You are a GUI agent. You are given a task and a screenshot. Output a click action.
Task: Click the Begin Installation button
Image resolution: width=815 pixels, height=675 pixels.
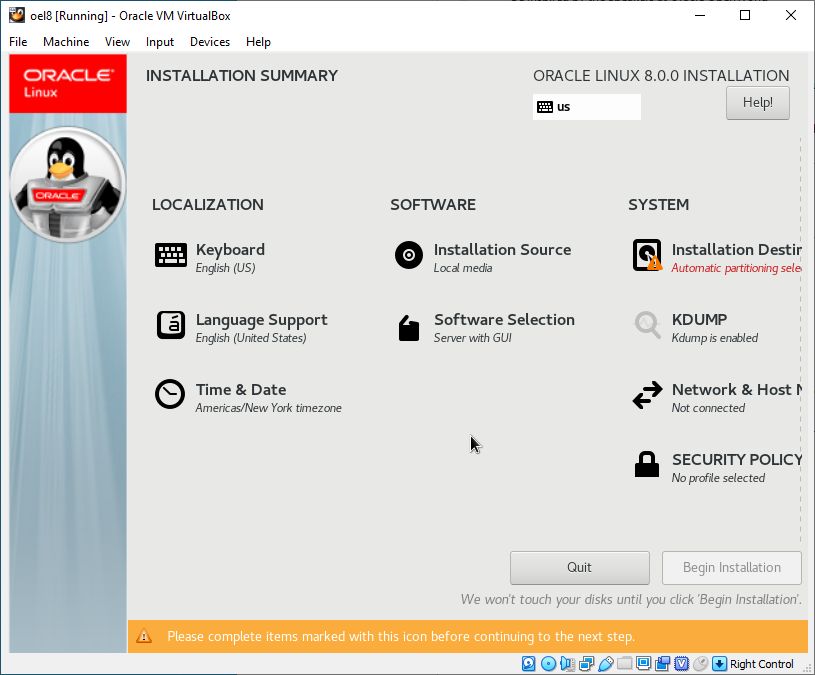(x=731, y=567)
